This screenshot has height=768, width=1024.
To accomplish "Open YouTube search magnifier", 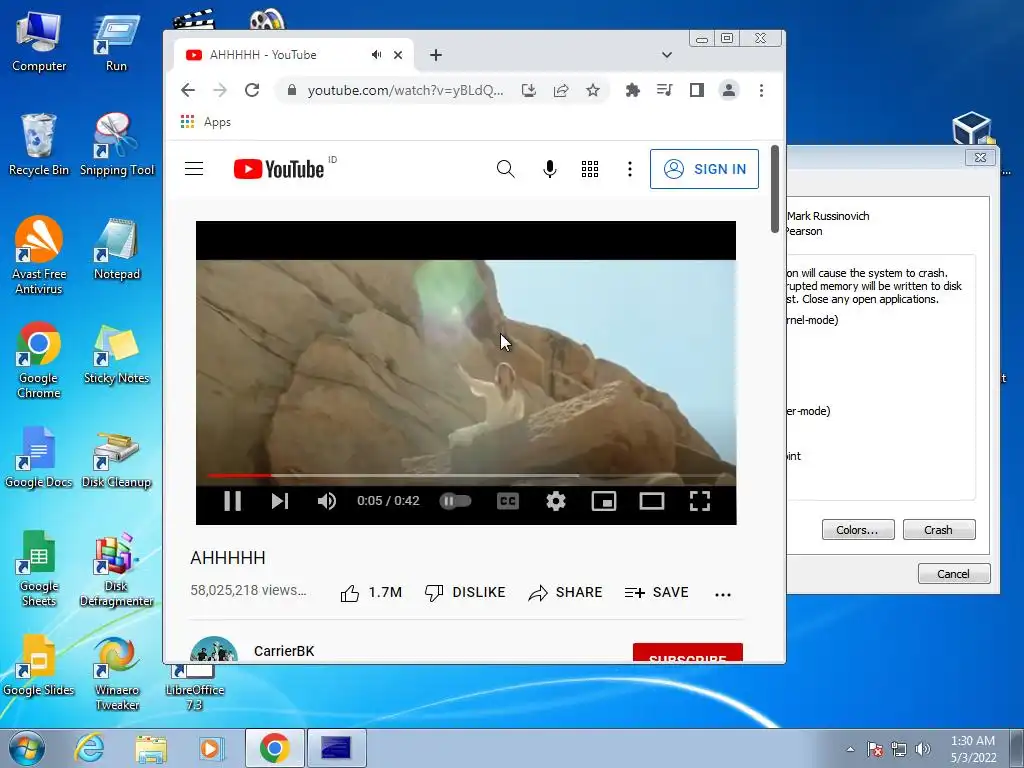I will coord(505,169).
